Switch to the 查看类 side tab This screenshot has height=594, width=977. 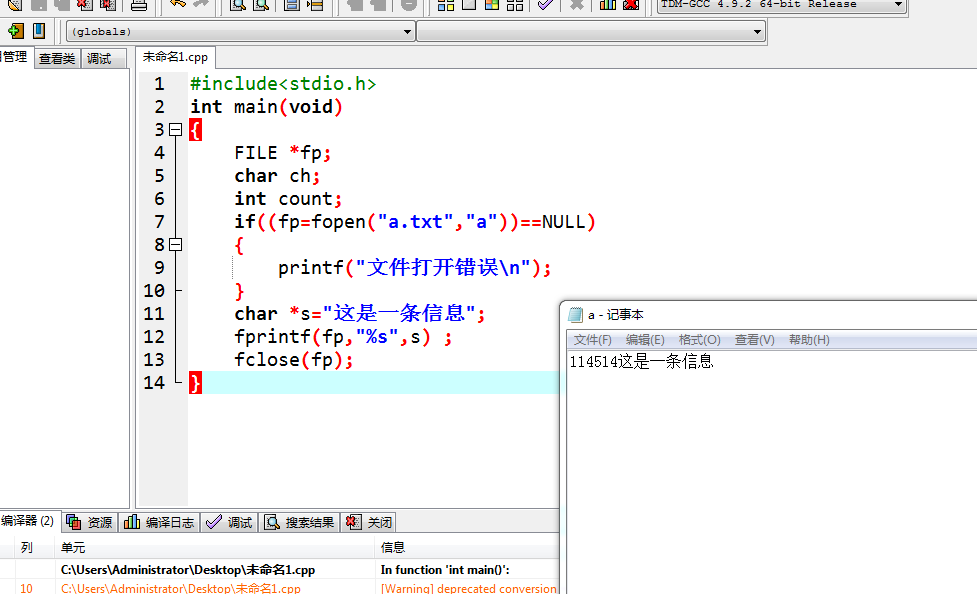57,59
